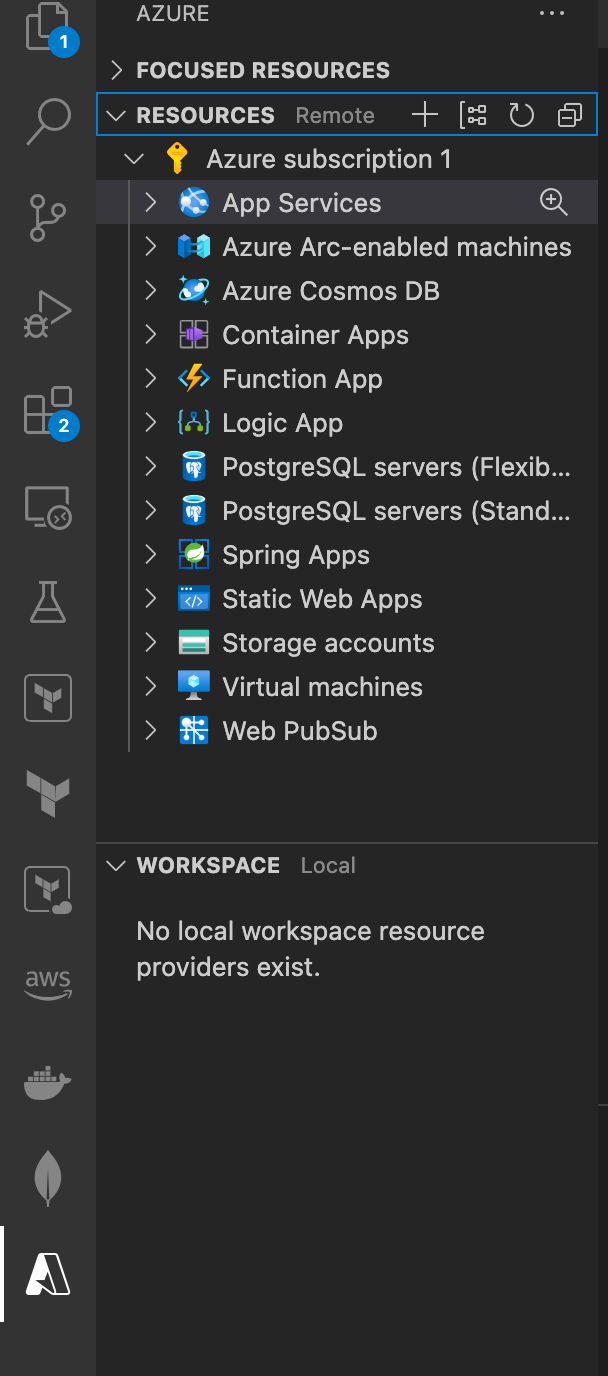Open the Search view icon

(48, 122)
